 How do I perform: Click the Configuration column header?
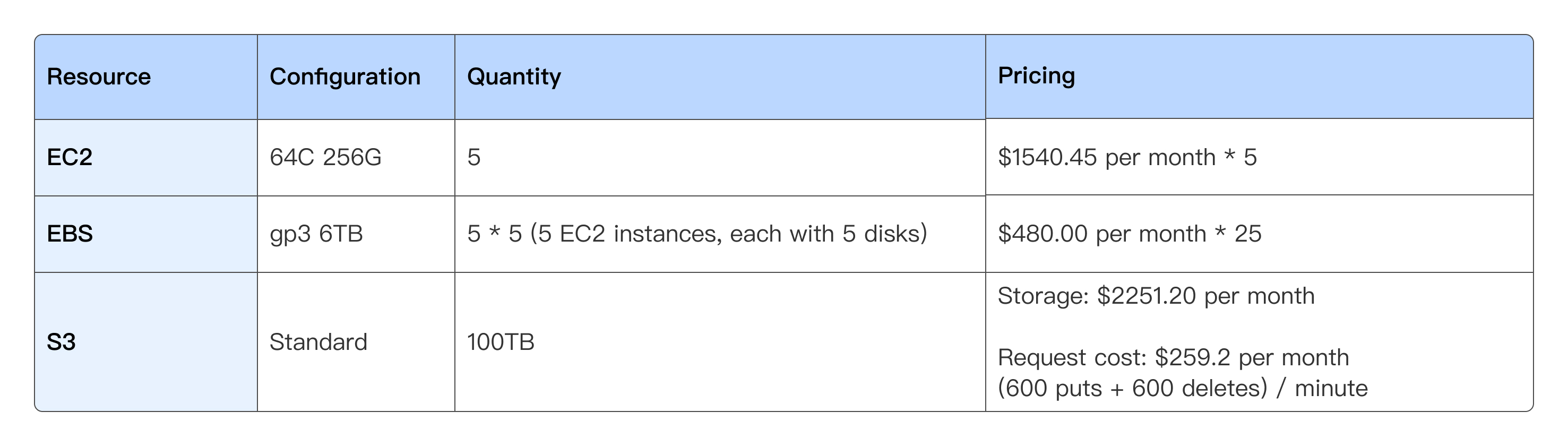pos(344,76)
